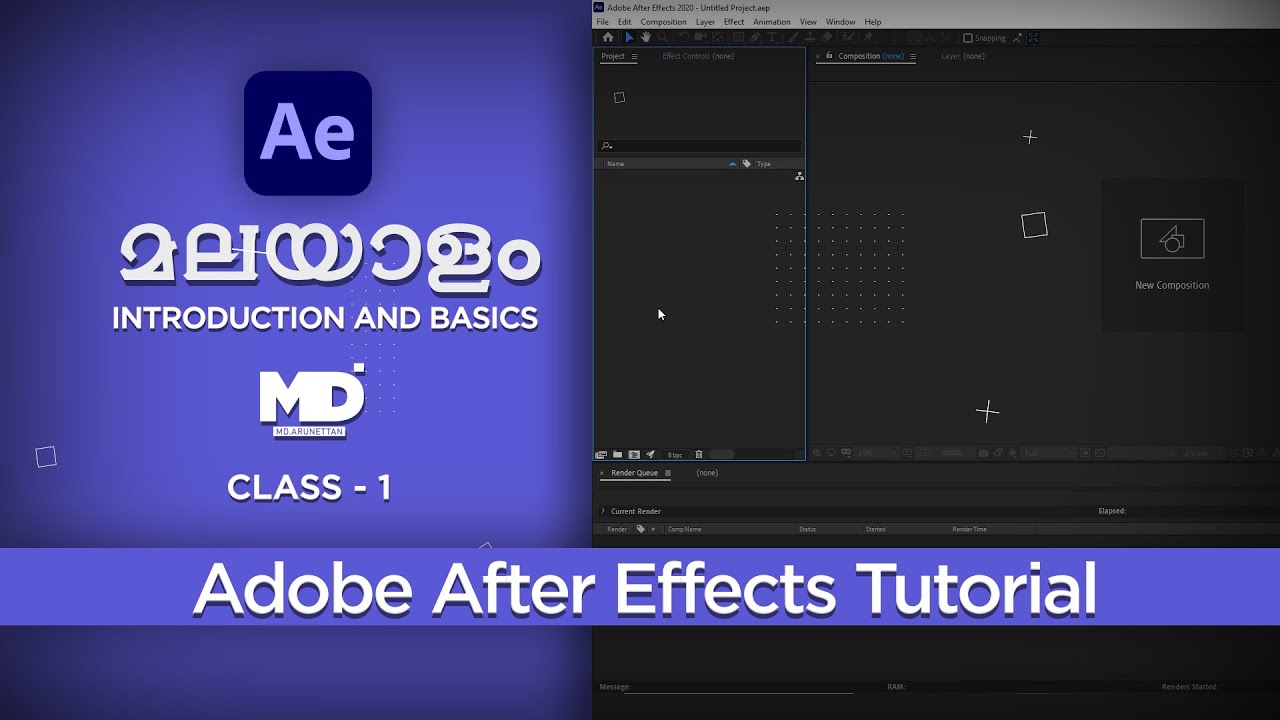The width and height of the screenshot is (1280, 720).
Task: Click the Project panel search field
Action: [x=699, y=146]
